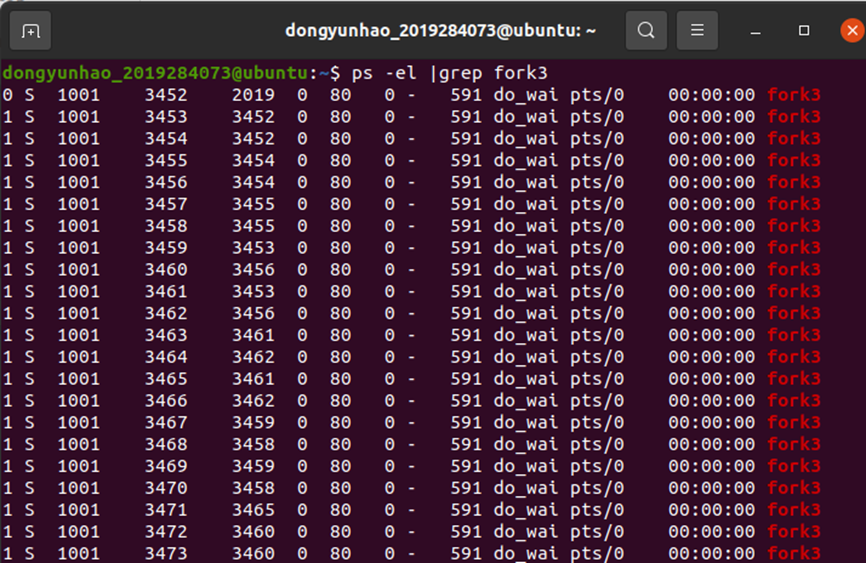This screenshot has width=866, height=563.
Task: Click PID 3471
Action: tap(166, 509)
